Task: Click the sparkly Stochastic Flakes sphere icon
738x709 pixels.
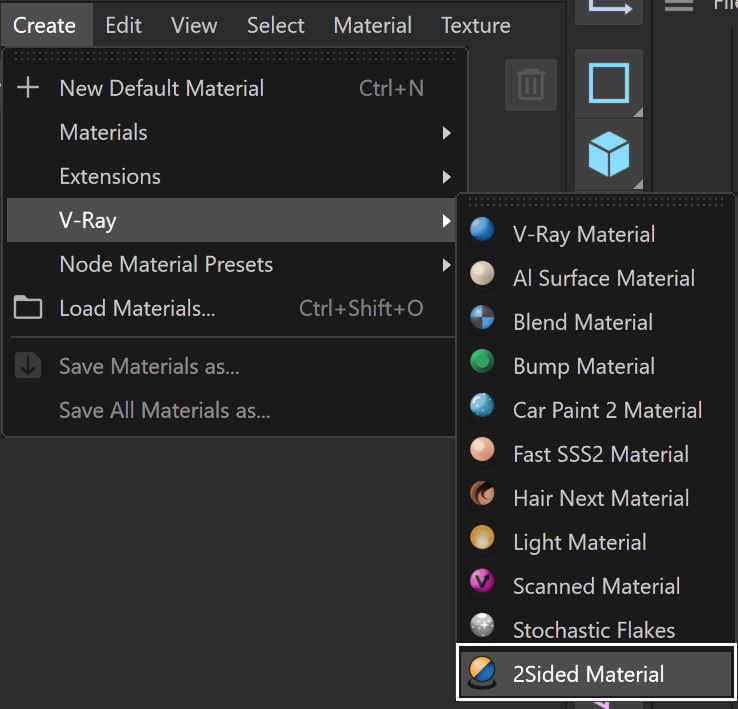Action: [x=482, y=626]
